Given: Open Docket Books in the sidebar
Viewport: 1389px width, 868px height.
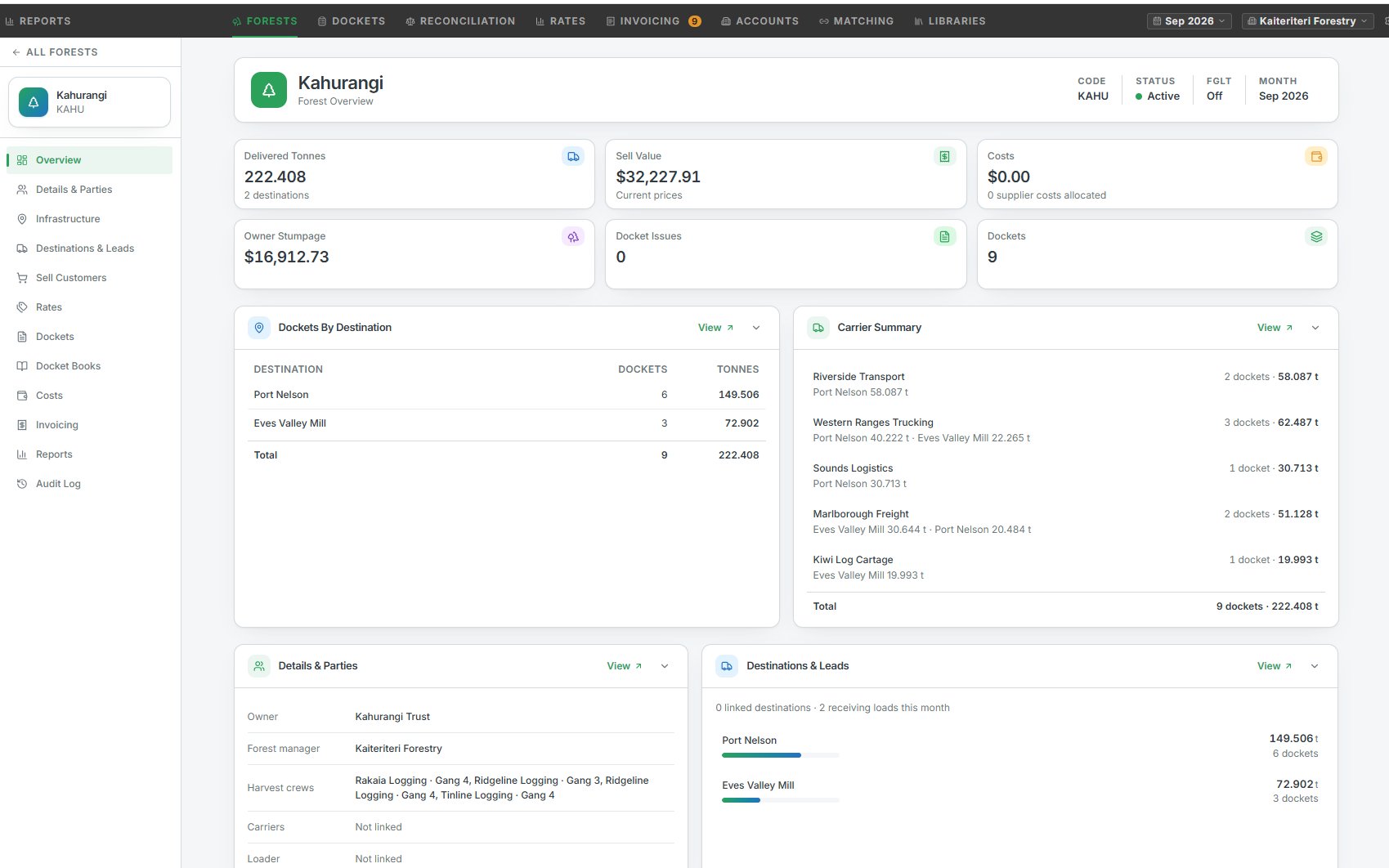Looking at the screenshot, I should coord(90,366).
